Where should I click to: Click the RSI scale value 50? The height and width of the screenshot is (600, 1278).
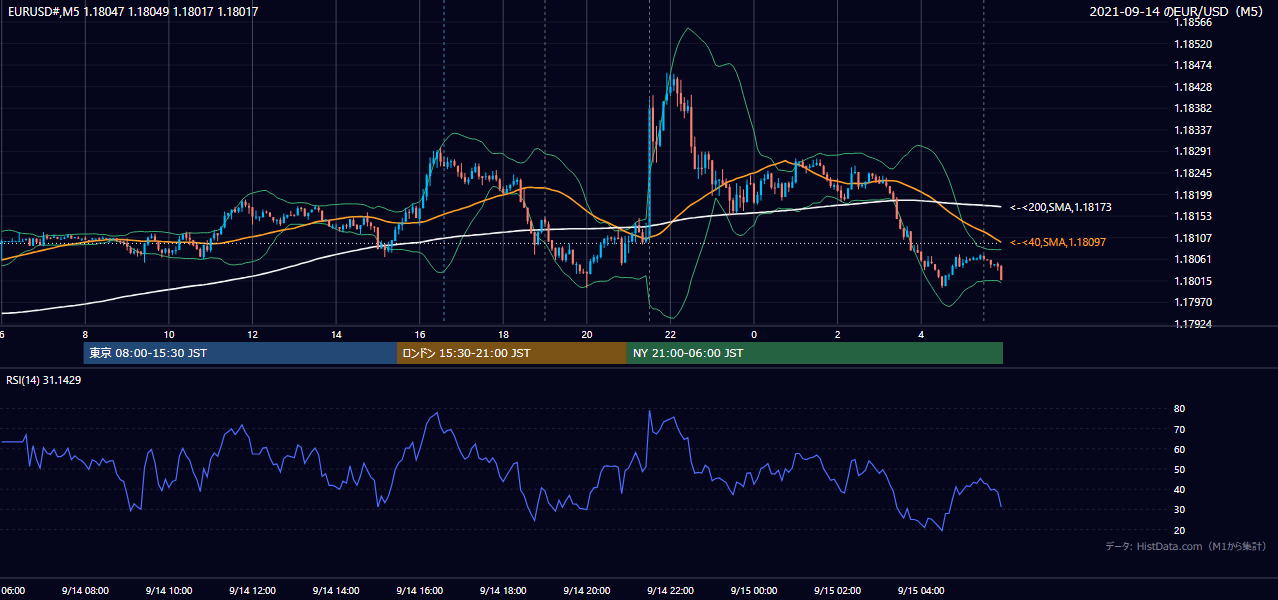coord(1179,469)
